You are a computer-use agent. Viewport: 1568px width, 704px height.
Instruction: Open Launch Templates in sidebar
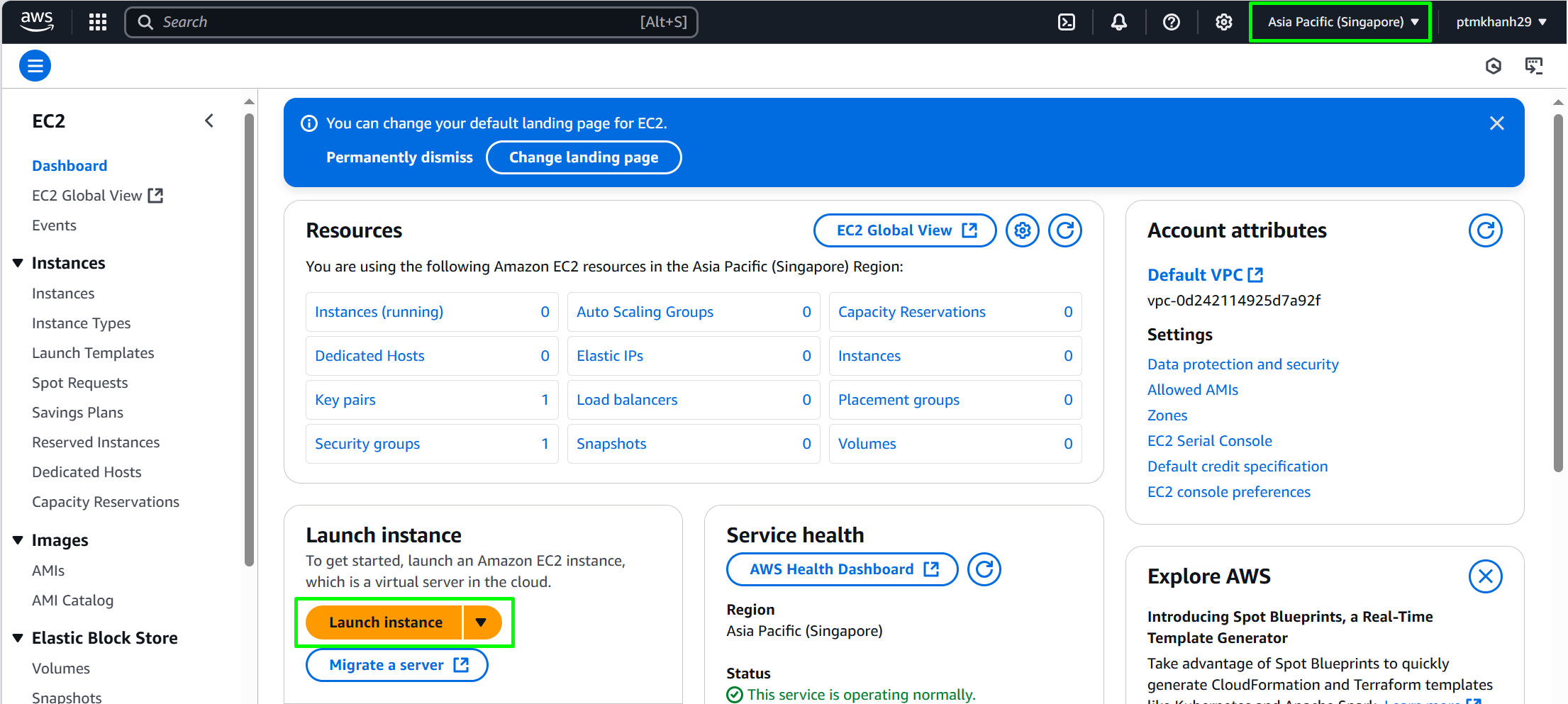coord(93,353)
